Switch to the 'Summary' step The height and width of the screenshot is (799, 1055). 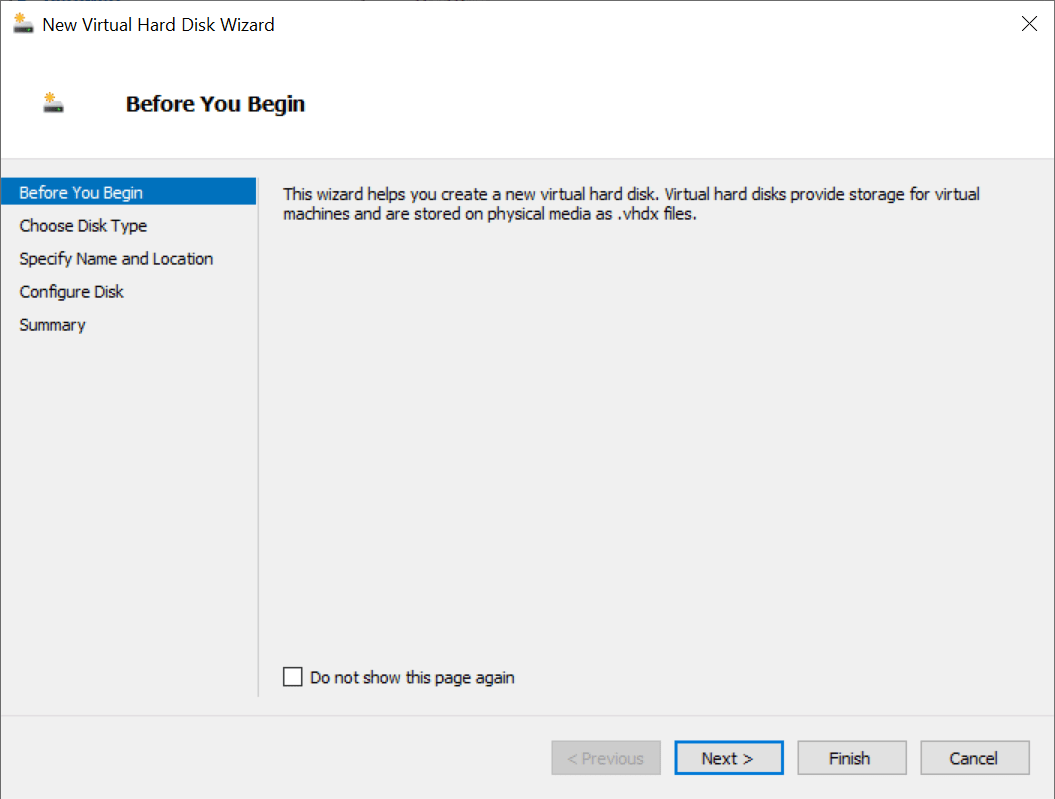[x=52, y=324]
